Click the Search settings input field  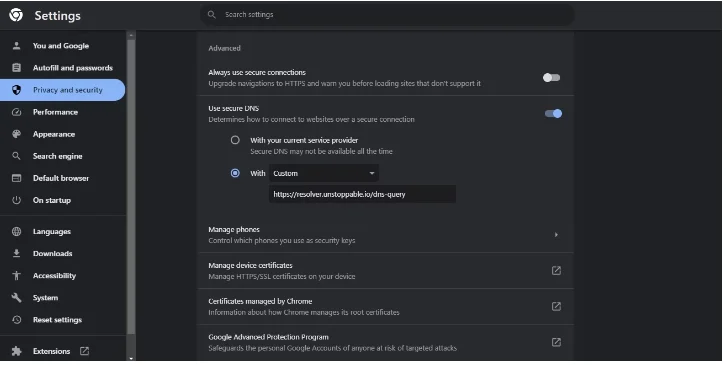[x=387, y=15]
